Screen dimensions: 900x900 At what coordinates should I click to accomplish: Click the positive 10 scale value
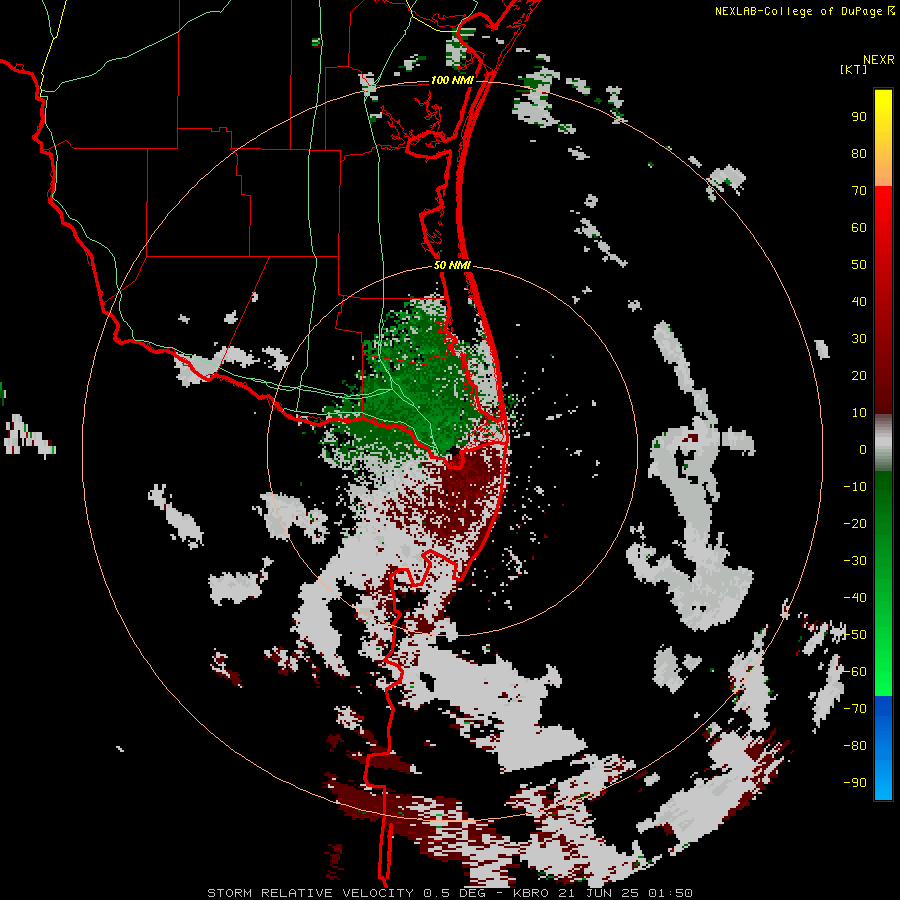[859, 413]
